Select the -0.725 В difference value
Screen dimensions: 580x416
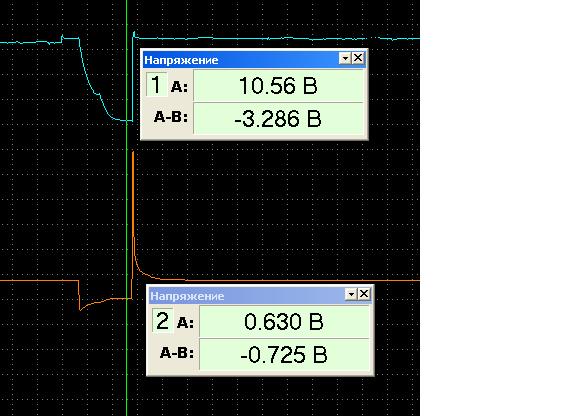click(284, 355)
